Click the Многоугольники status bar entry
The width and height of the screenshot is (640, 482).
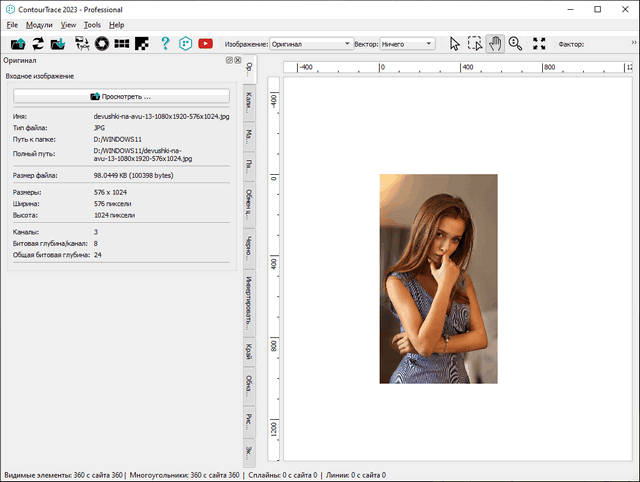(x=184, y=475)
